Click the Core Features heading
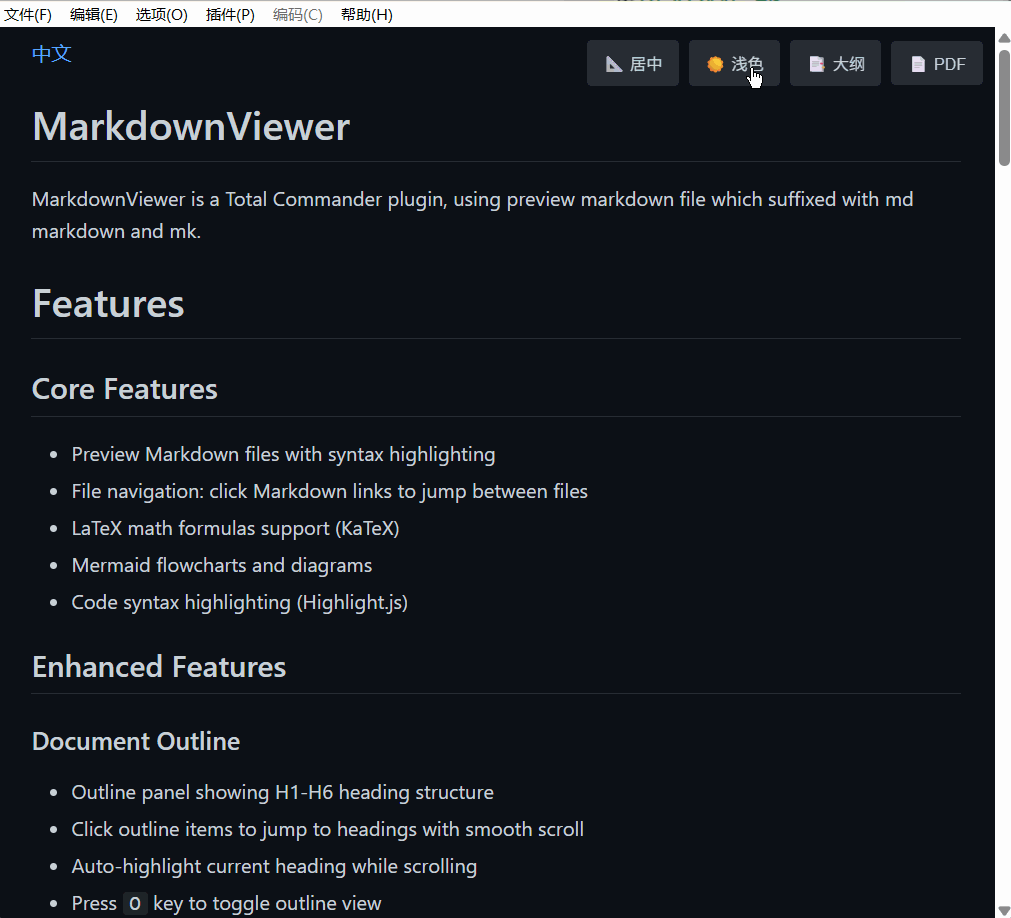1011x918 pixels. tap(124, 389)
